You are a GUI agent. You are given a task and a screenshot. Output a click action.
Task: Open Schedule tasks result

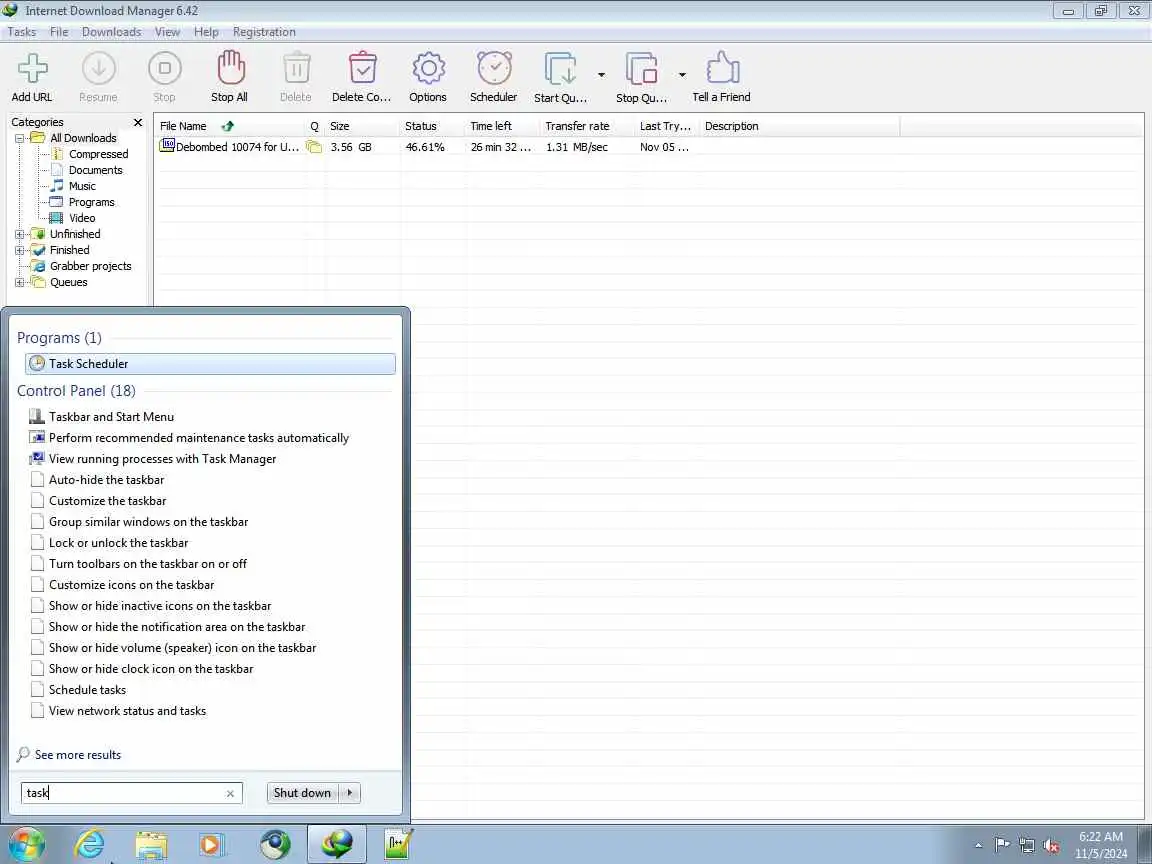(x=87, y=690)
